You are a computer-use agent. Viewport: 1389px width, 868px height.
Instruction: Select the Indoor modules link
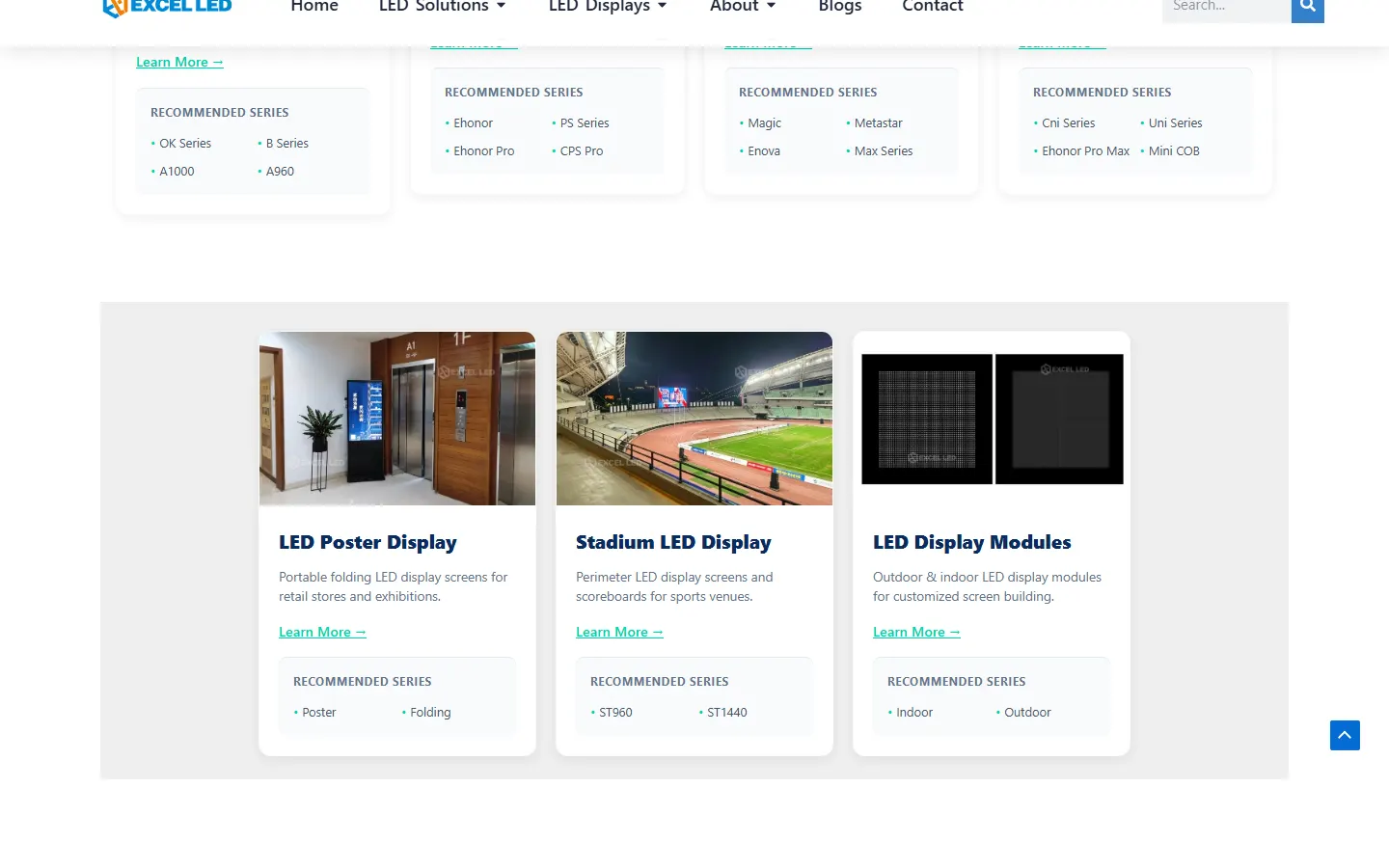[914, 712]
